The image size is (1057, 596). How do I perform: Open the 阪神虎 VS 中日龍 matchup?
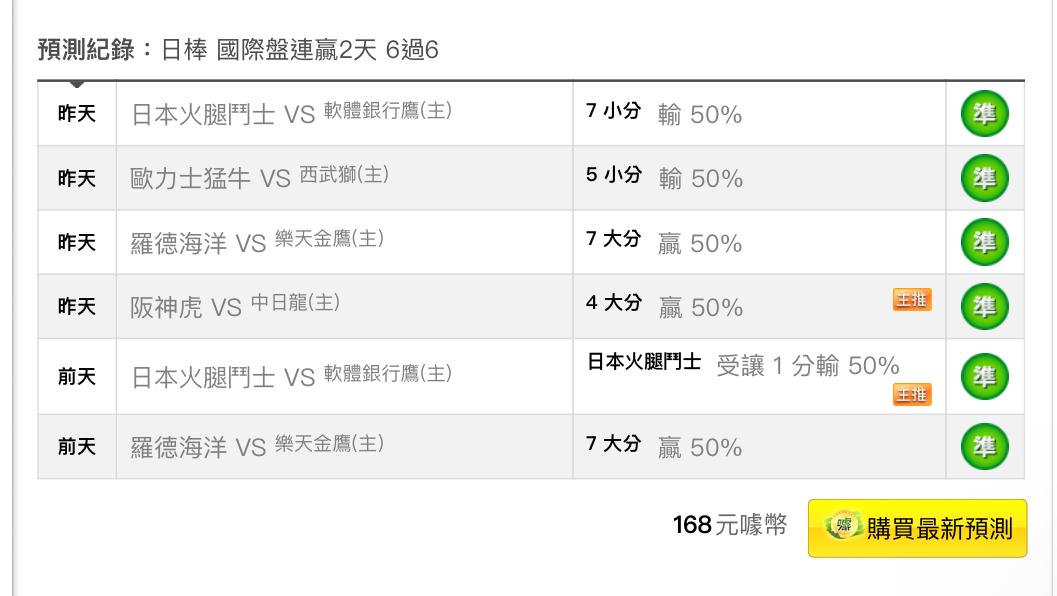(235, 306)
